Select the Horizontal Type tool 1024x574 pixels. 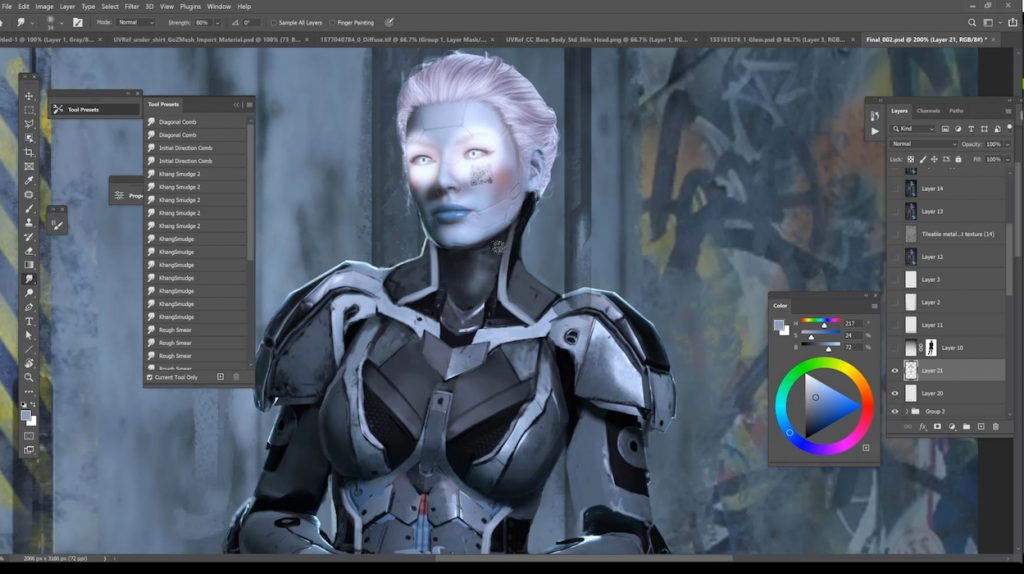coord(29,321)
